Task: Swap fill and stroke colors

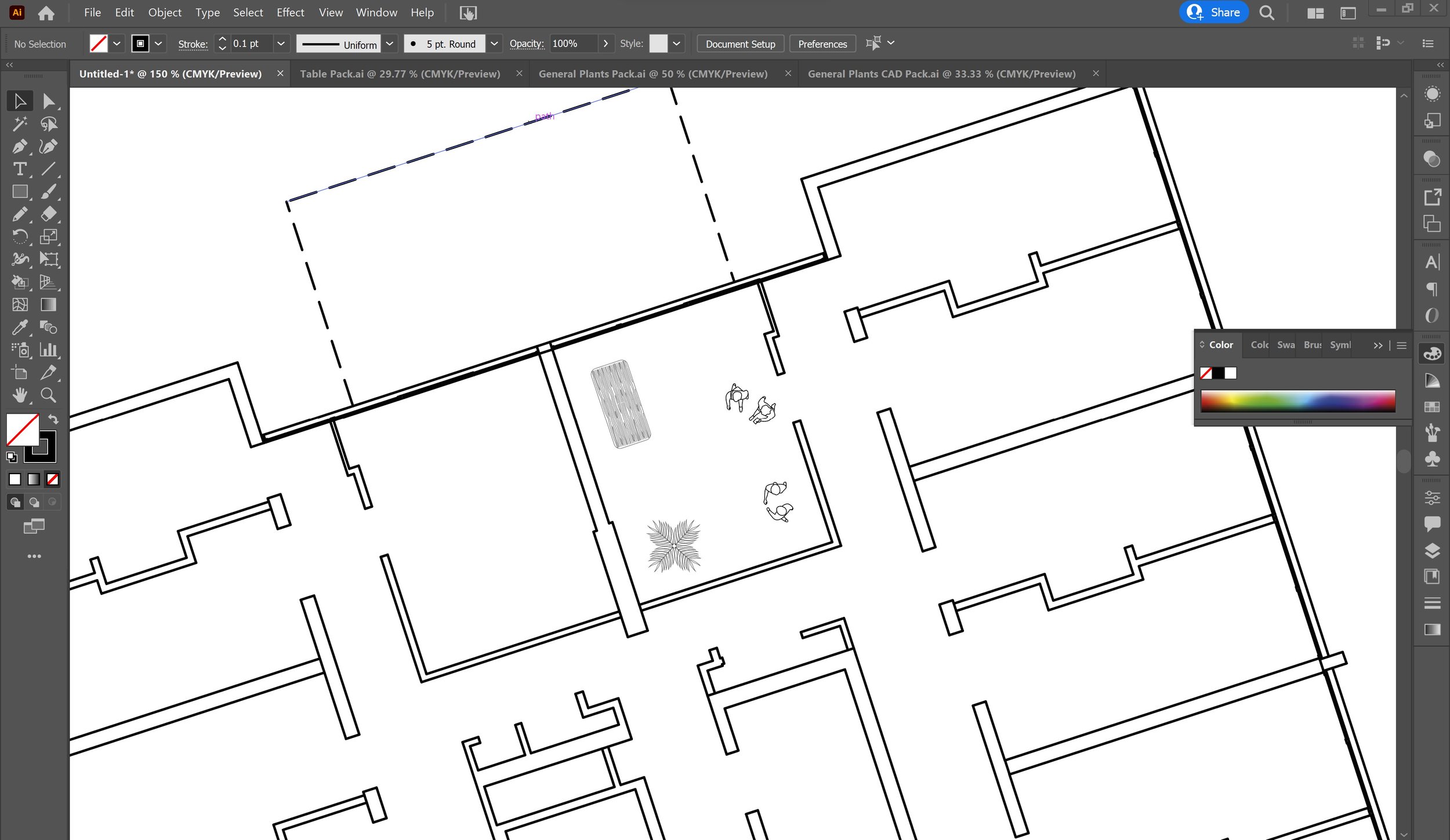Action: tap(53, 419)
